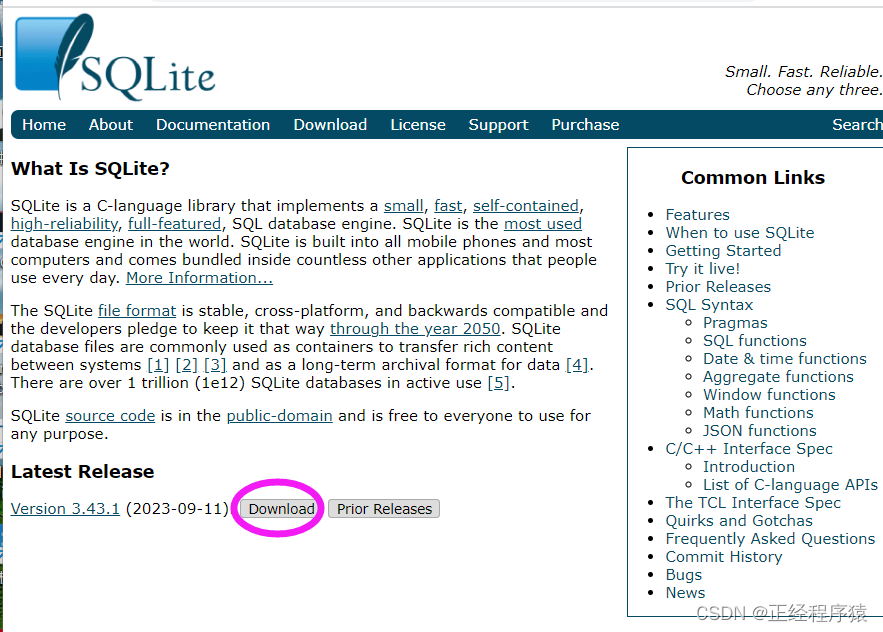
Task: Open the Getting Started link
Action: pyautogui.click(x=723, y=251)
